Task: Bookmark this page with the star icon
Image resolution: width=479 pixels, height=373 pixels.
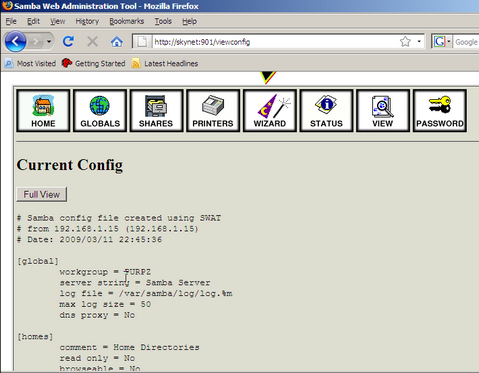Action: (405, 42)
